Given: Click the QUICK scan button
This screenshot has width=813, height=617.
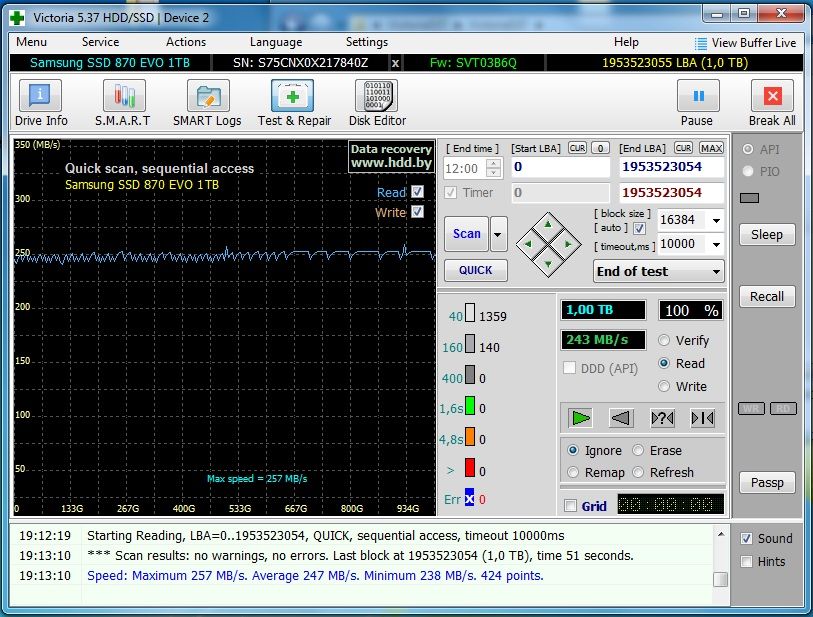Looking at the screenshot, I should (475, 270).
